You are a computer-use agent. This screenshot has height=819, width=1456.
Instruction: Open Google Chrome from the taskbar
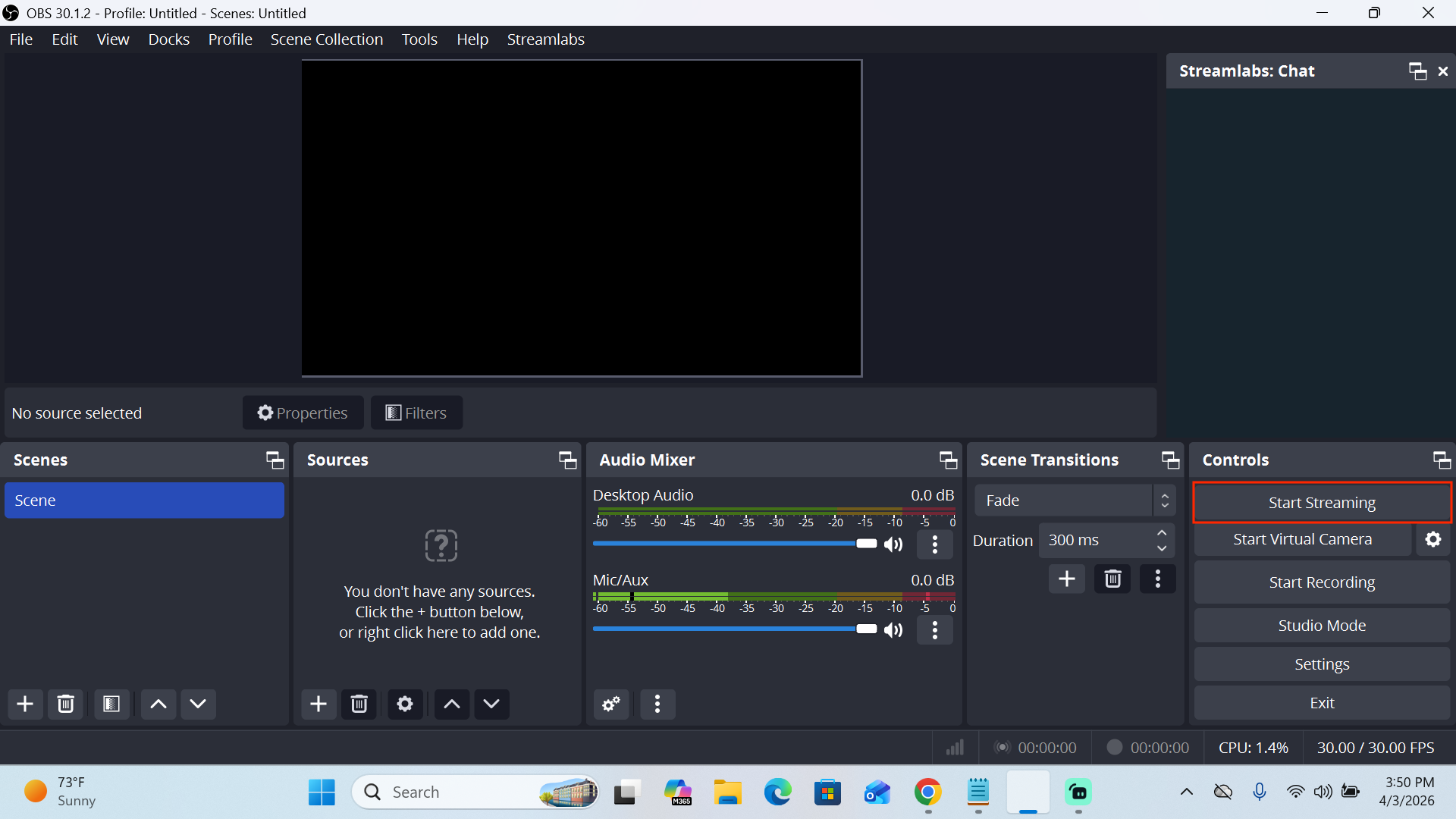point(928,792)
